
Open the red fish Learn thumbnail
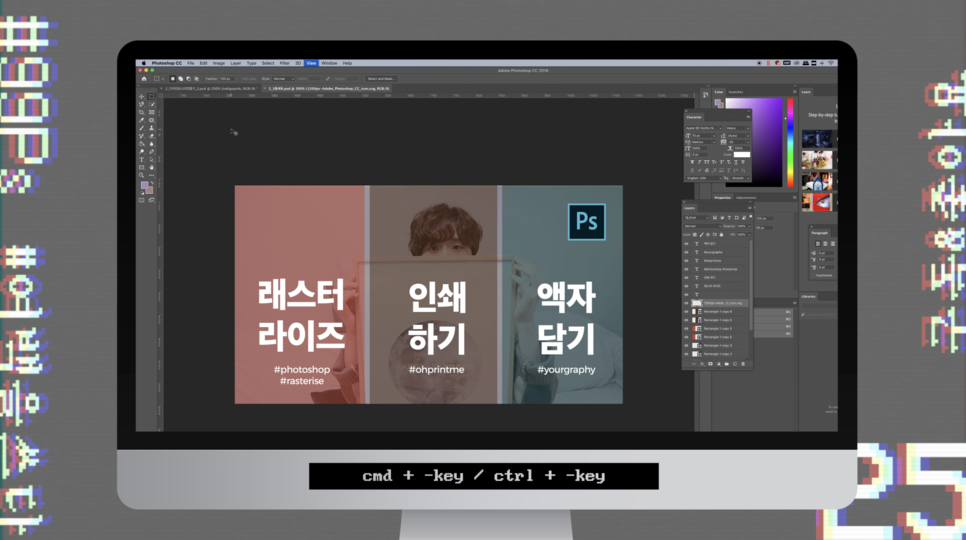click(817, 202)
